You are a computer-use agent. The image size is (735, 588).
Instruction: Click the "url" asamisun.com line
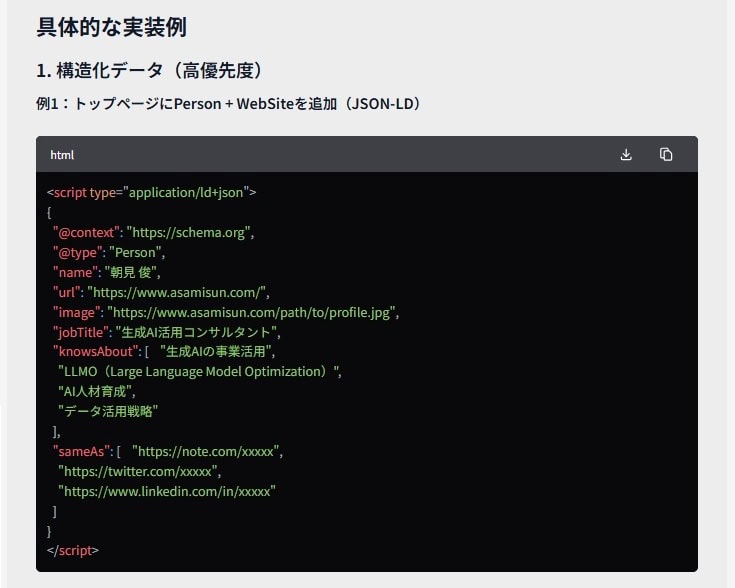click(x=161, y=293)
